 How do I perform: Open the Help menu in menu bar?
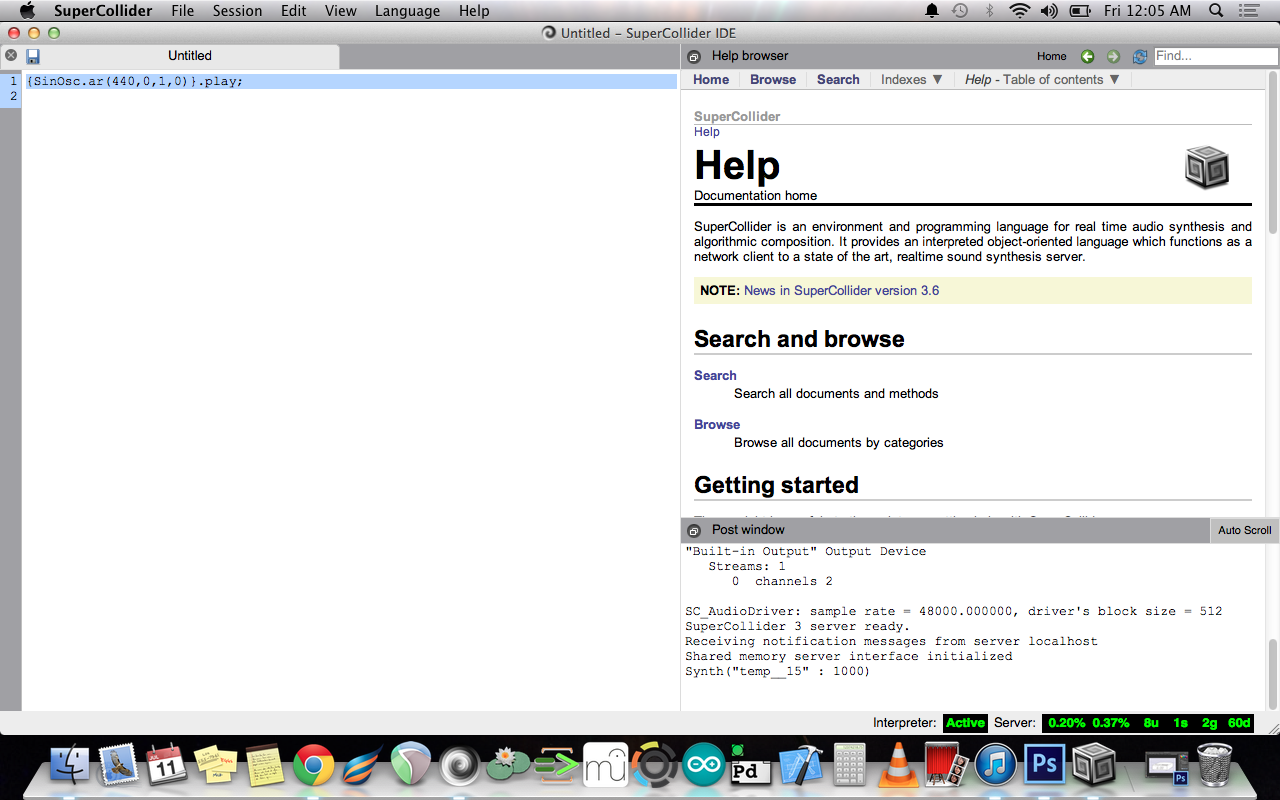pyautogui.click(x=474, y=11)
